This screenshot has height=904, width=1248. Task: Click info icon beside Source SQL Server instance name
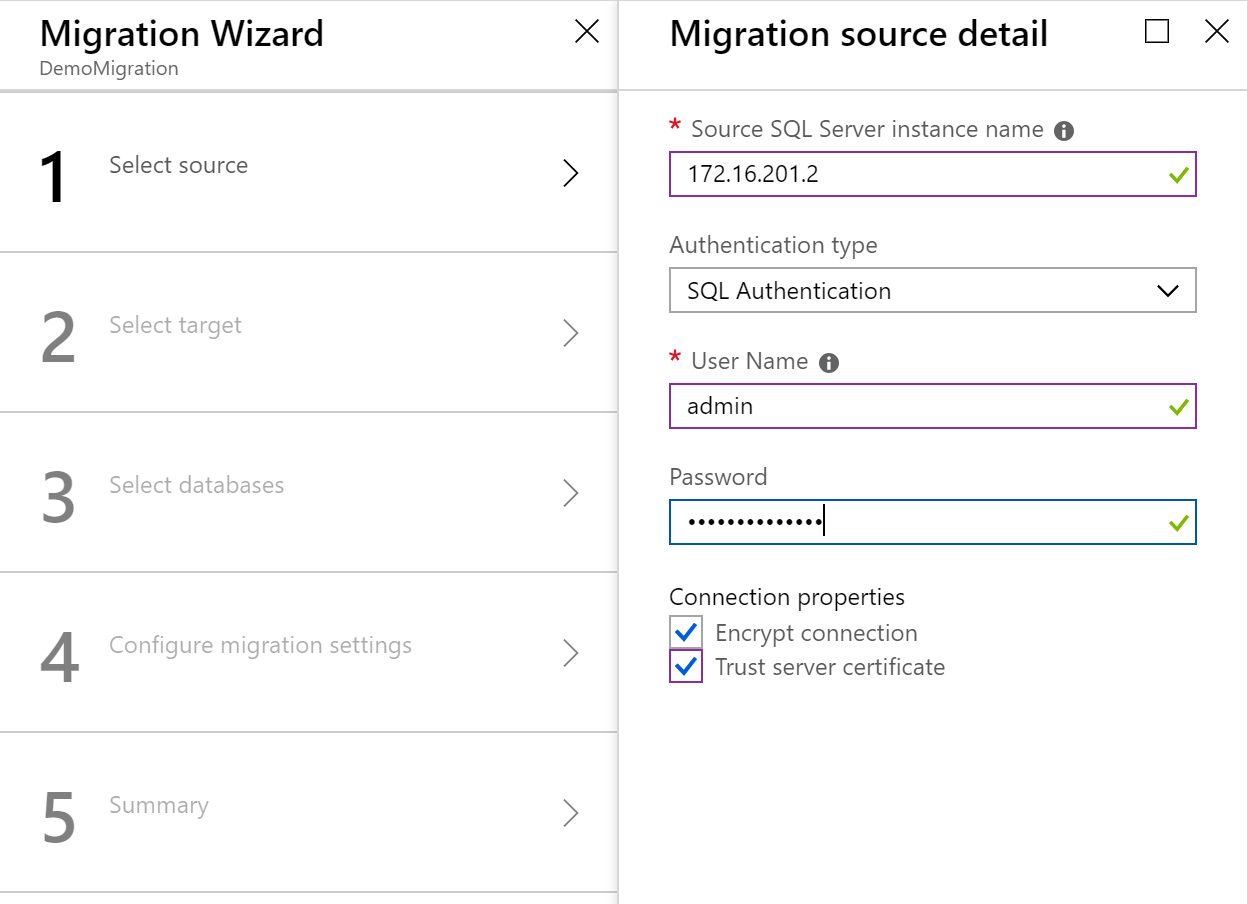(1064, 131)
